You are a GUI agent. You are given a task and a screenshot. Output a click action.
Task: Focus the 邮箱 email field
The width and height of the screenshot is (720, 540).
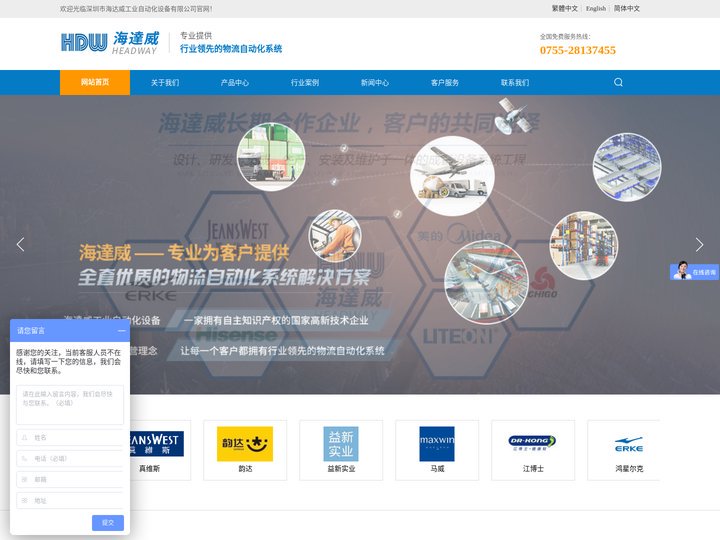click(x=70, y=479)
